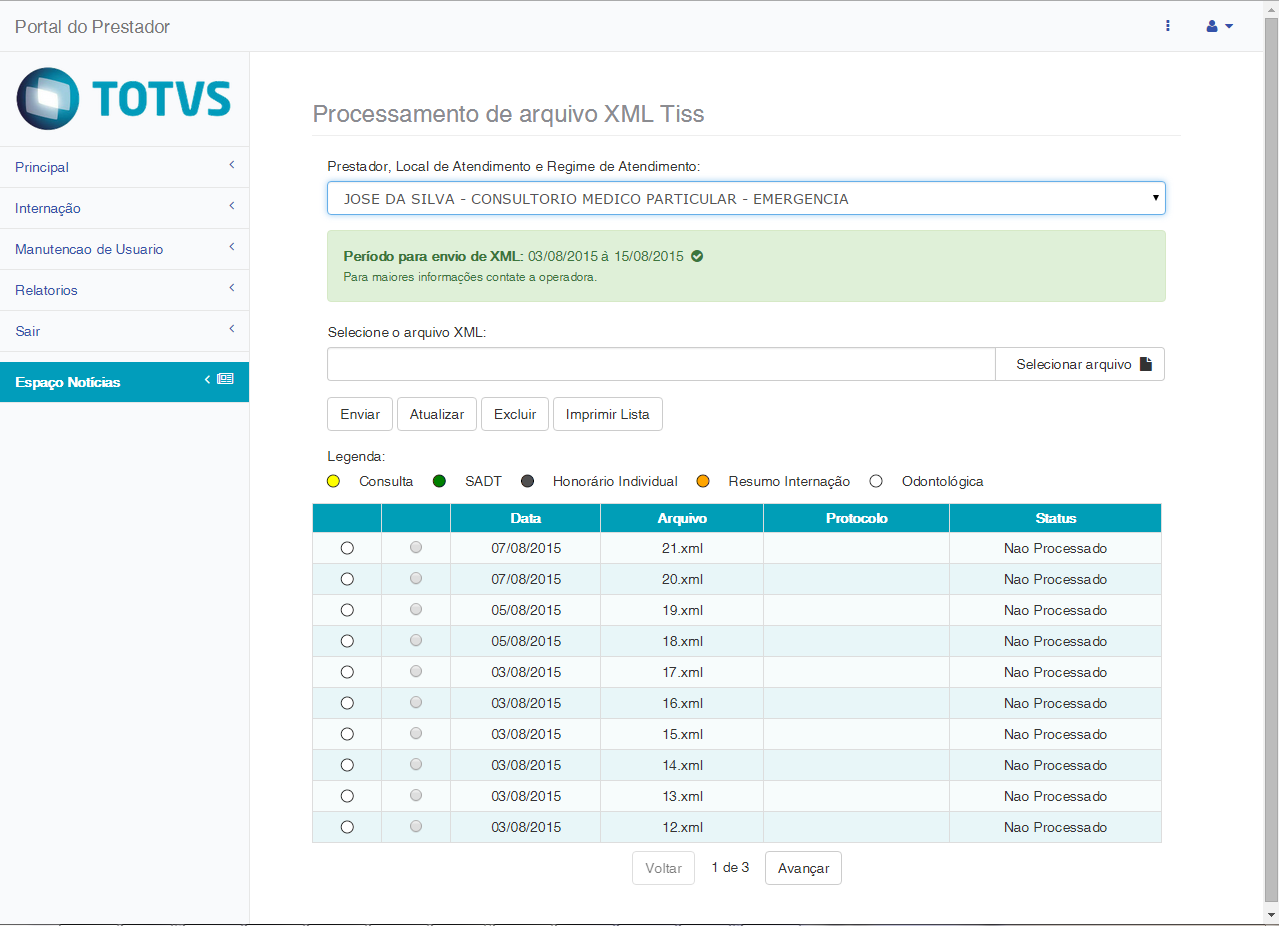1279x926 pixels.
Task: Expand the Sair sidebar menu
Action: [x=124, y=331]
